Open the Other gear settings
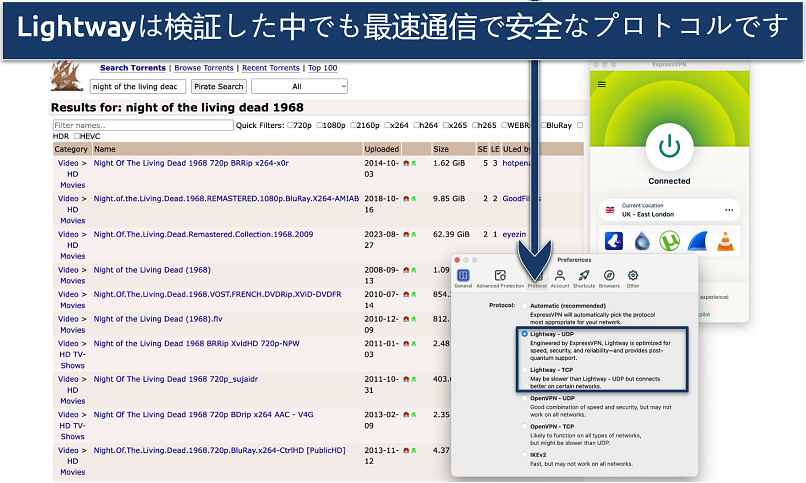 [x=633, y=277]
